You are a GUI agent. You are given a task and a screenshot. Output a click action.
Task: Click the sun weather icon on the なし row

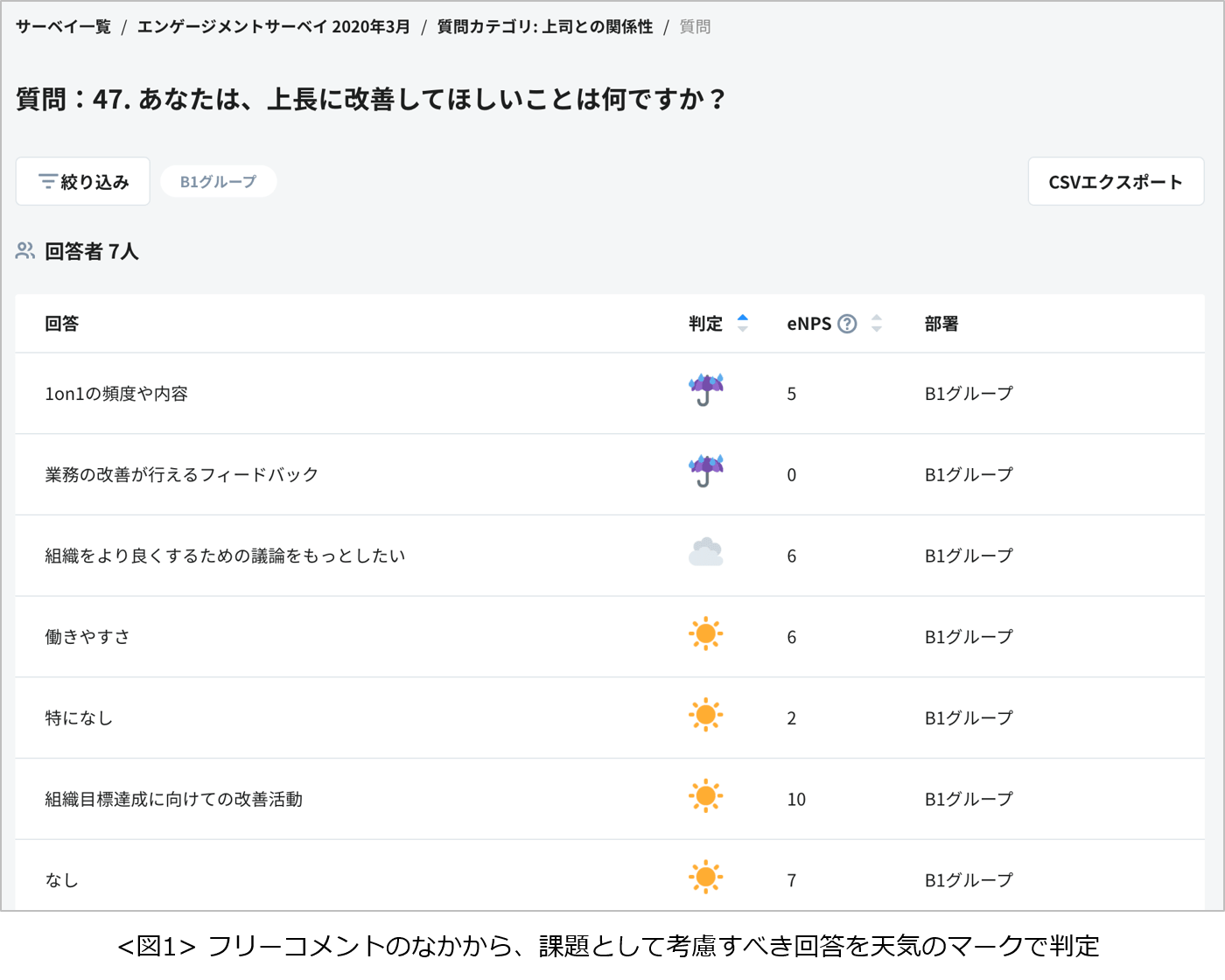click(x=705, y=878)
